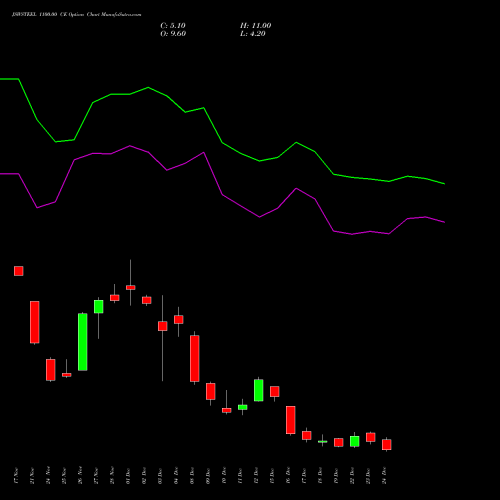The height and width of the screenshot is (500, 500).
Task: Click the '15 Dec' date label
Action: (272, 476)
